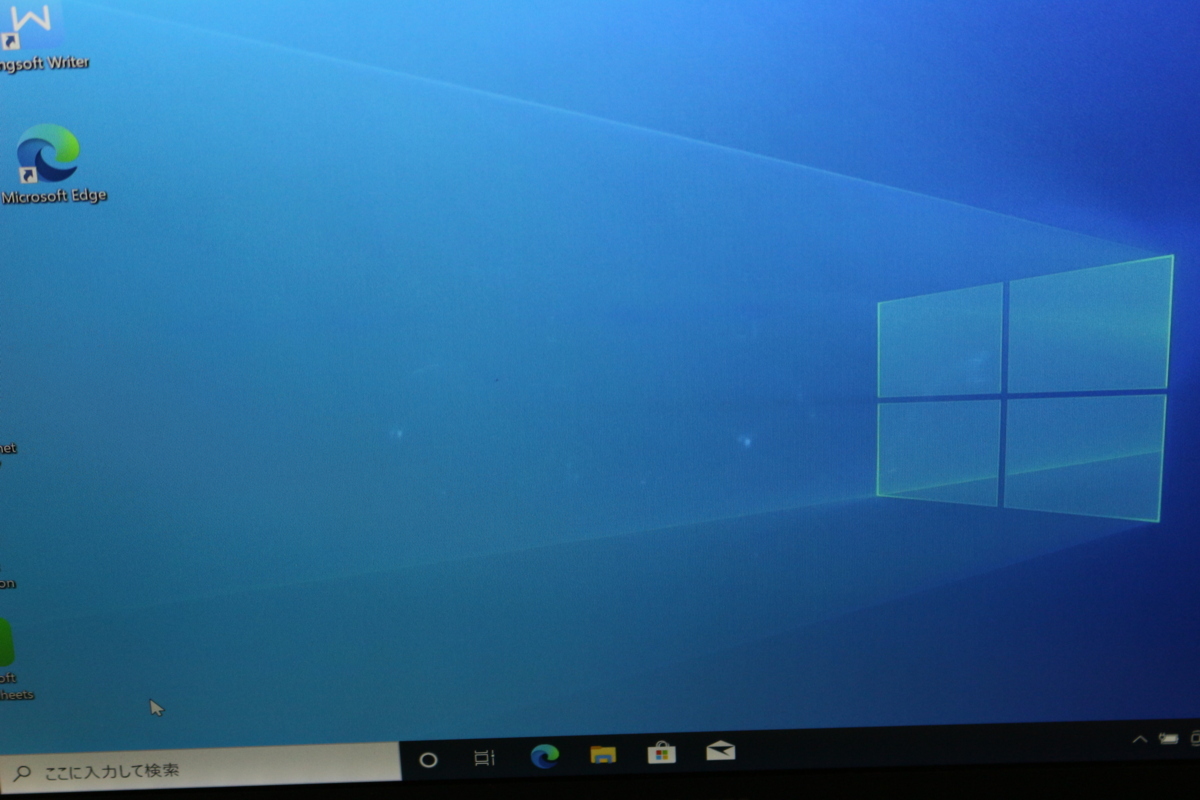Click the taskbar search box ここに入力して検索
The width and height of the screenshot is (1200, 800).
(x=200, y=766)
